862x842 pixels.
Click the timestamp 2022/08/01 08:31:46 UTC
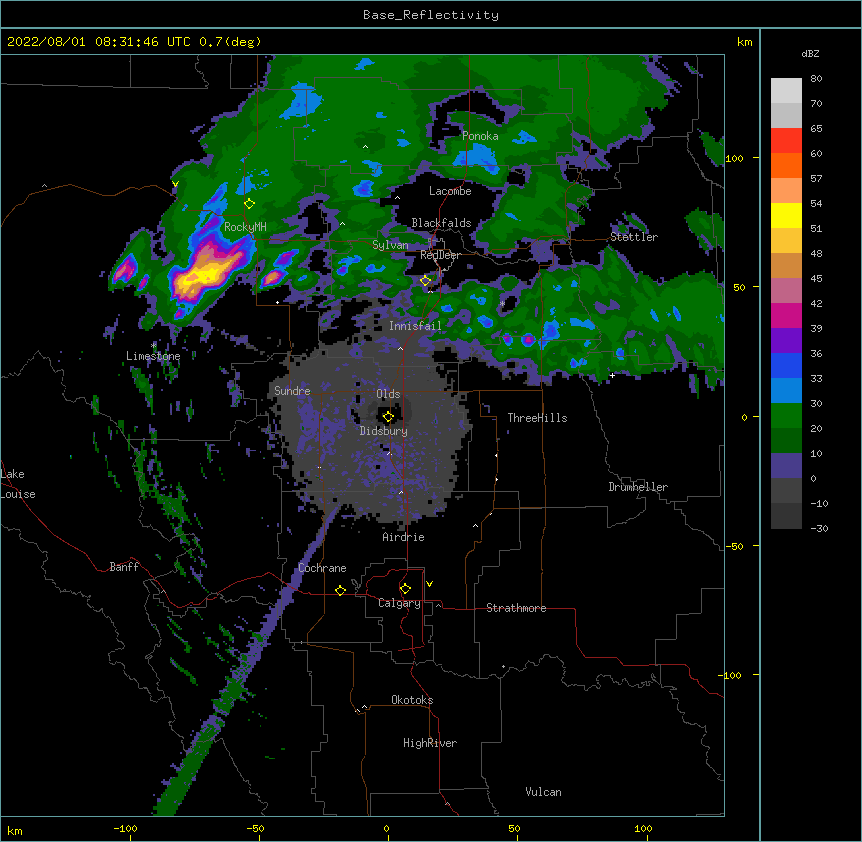[99, 42]
